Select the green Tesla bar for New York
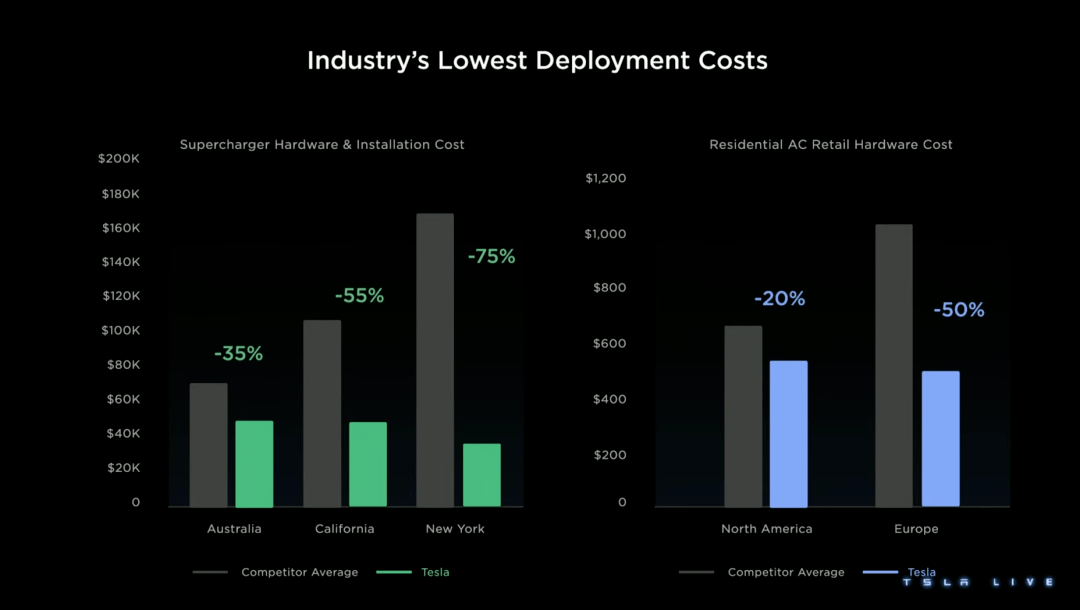The height and width of the screenshot is (610, 1080). (482, 476)
